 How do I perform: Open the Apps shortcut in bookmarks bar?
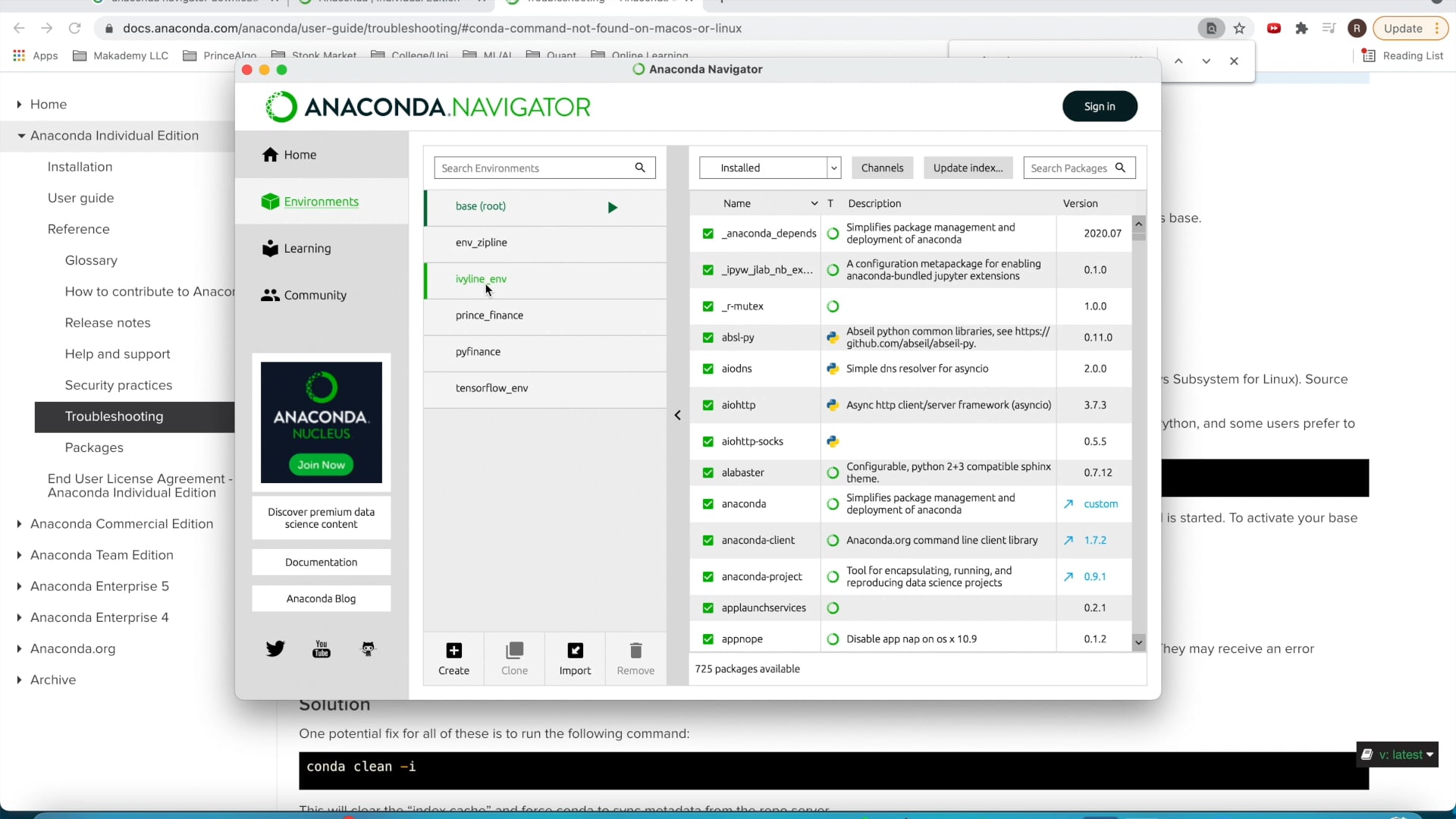tap(36, 55)
